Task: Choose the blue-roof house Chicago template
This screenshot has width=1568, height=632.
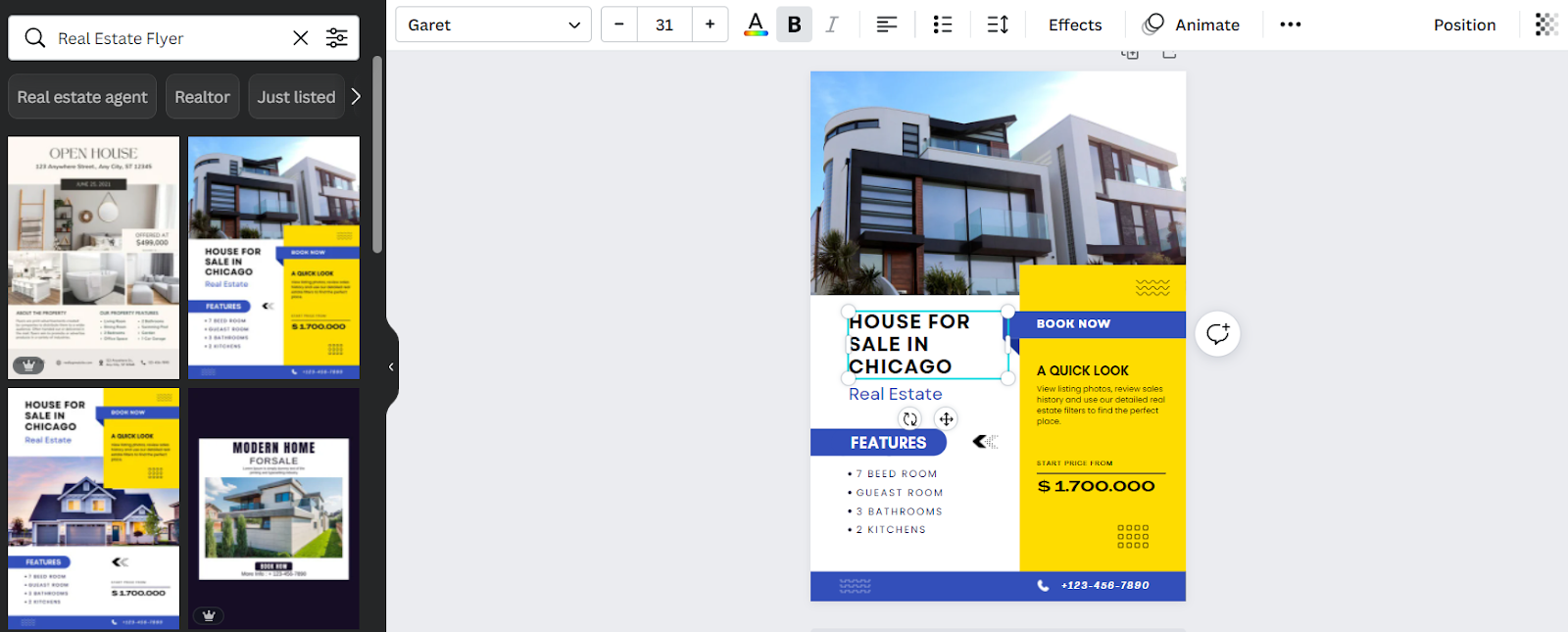Action: 94,509
